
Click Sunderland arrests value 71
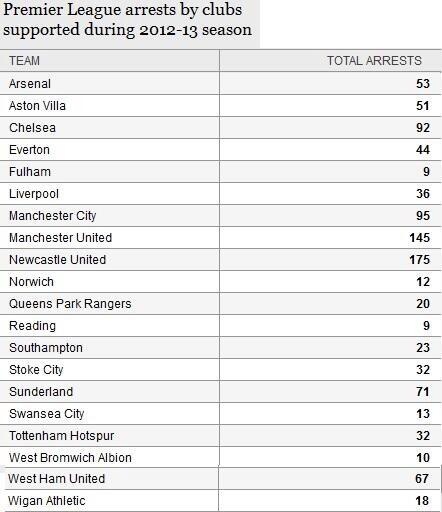coord(423,392)
